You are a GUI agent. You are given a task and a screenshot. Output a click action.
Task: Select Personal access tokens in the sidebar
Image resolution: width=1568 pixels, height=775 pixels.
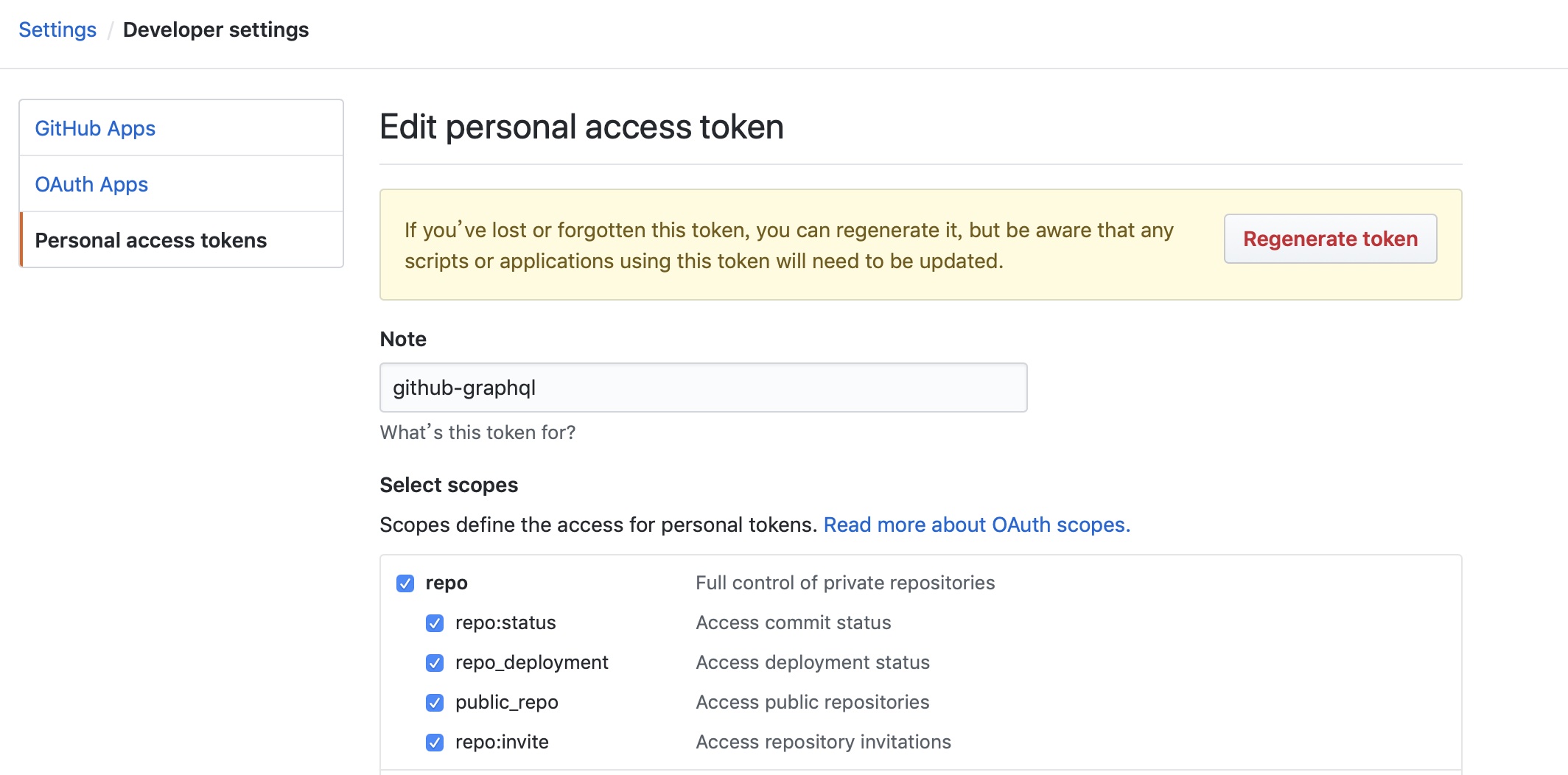pyautogui.click(x=152, y=239)
